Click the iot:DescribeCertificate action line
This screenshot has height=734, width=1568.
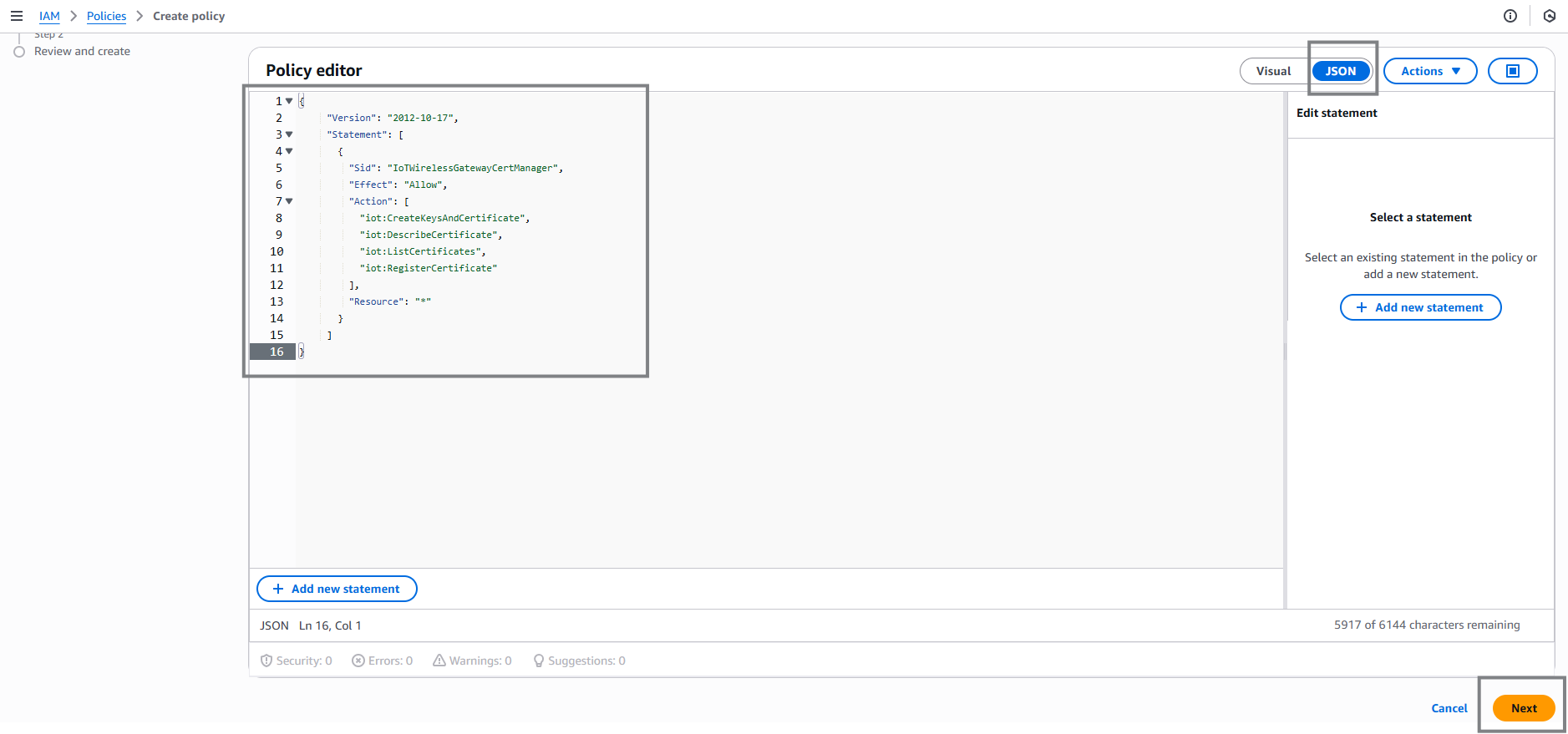click(431, 235)
